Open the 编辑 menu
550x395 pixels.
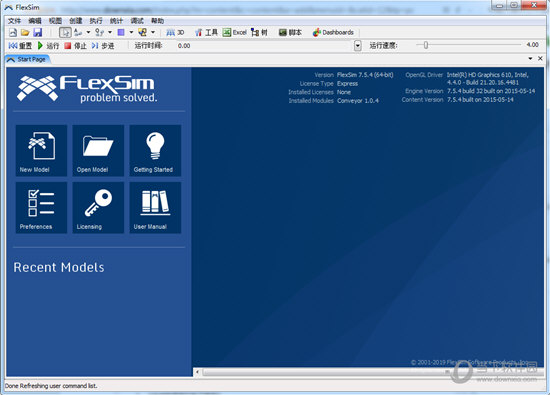click(35, 21)
